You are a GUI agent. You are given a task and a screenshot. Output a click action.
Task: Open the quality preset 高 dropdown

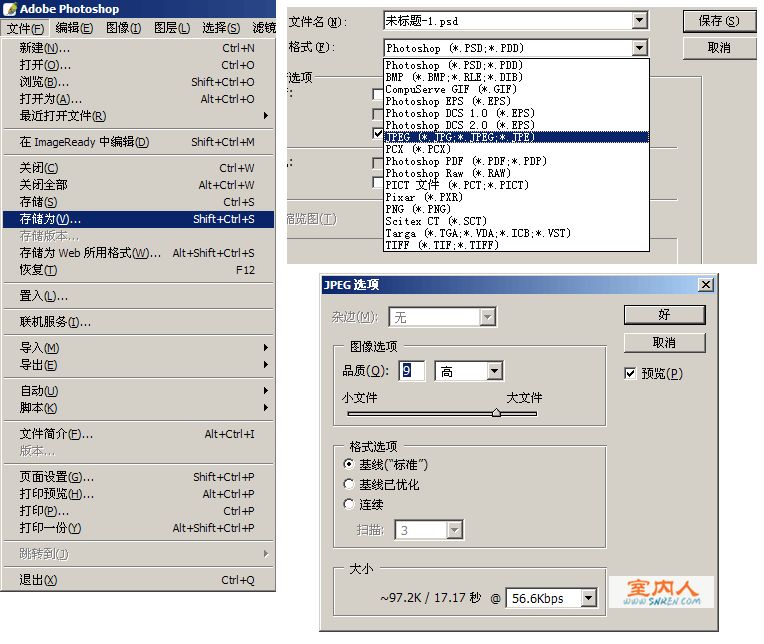[494, 371]
